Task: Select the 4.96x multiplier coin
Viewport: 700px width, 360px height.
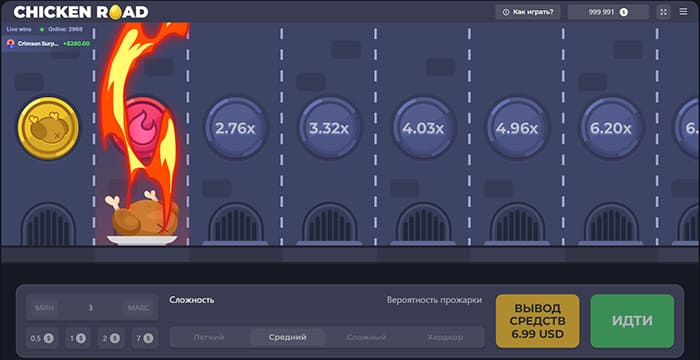Action: click(517, 128)
